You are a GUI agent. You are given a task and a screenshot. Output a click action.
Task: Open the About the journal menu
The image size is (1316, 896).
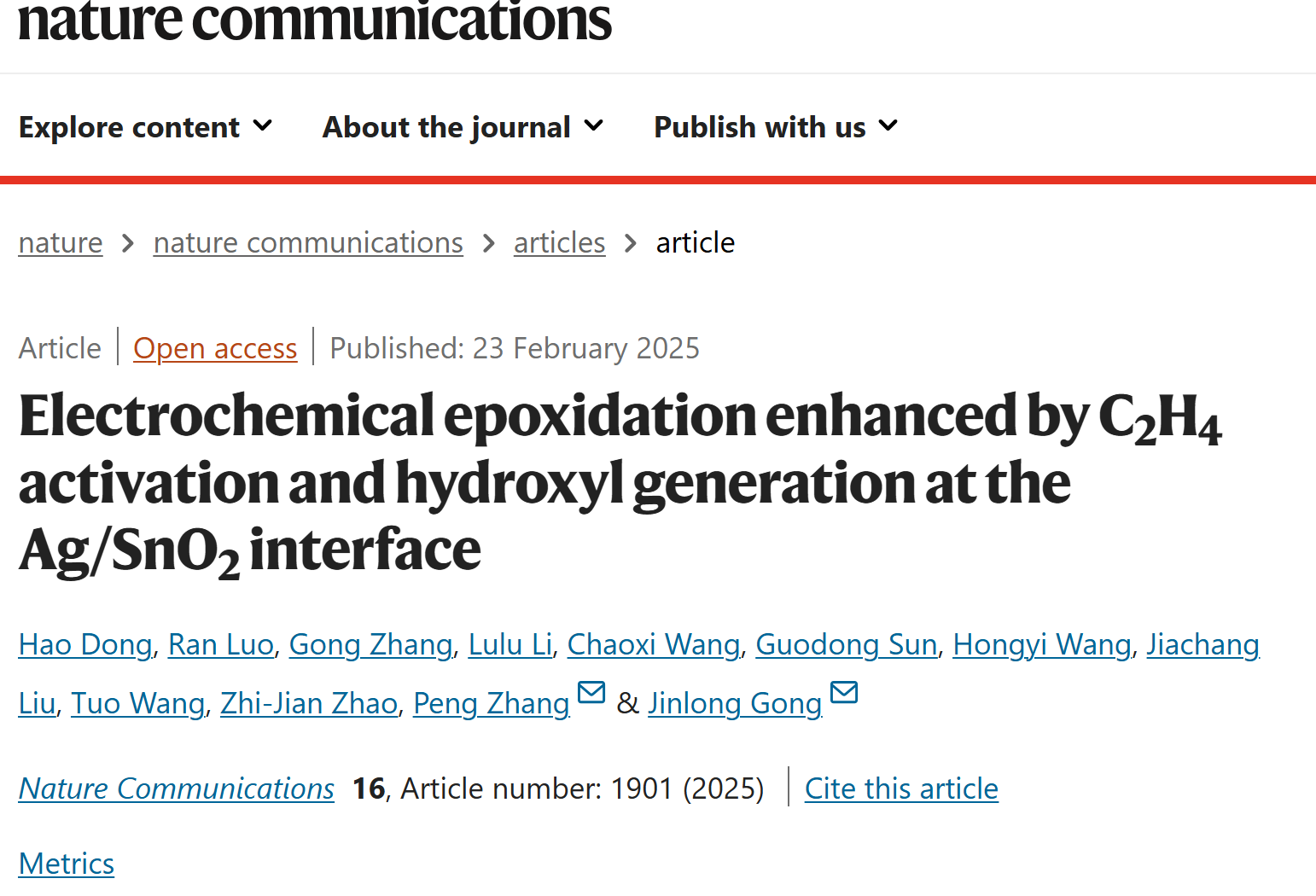point(463,127)
